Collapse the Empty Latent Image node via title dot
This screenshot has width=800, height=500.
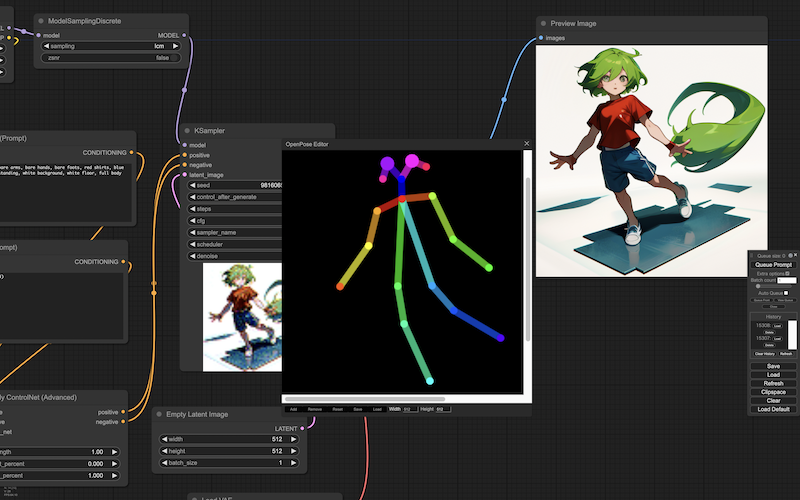(159, 414)
